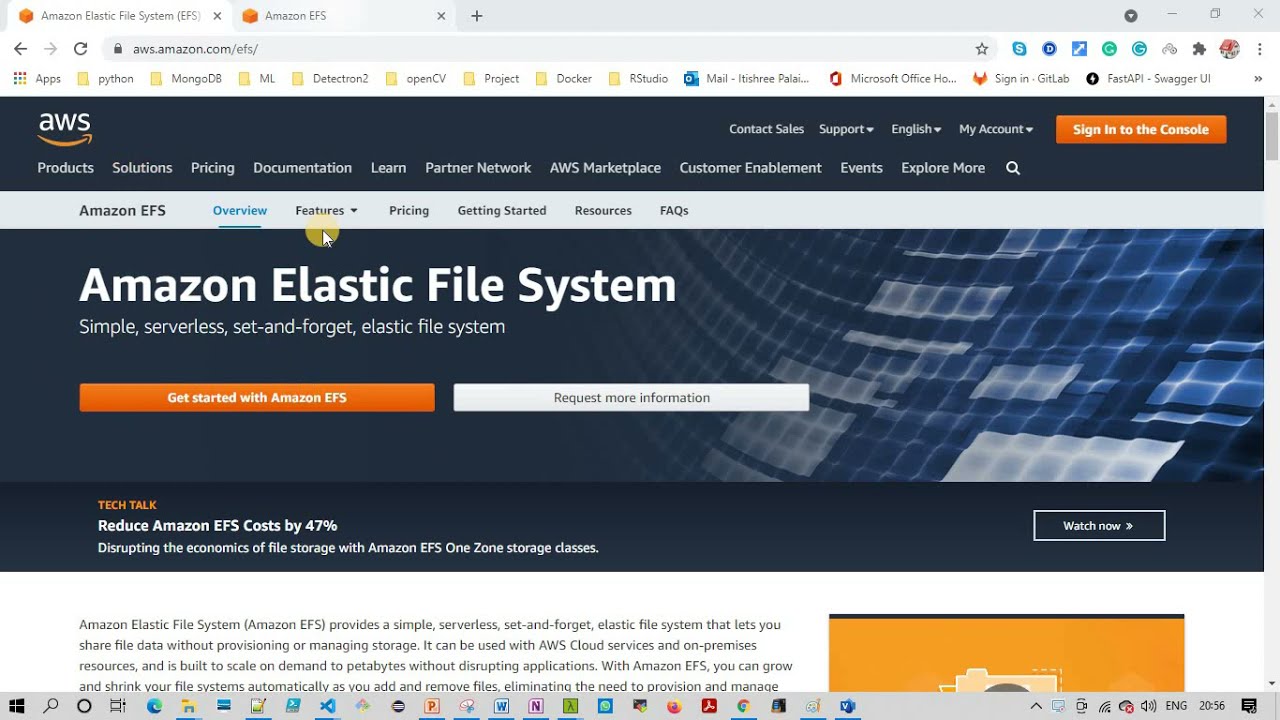
Task: Go to the Getting Started tab
Action: tap(502, 210)
